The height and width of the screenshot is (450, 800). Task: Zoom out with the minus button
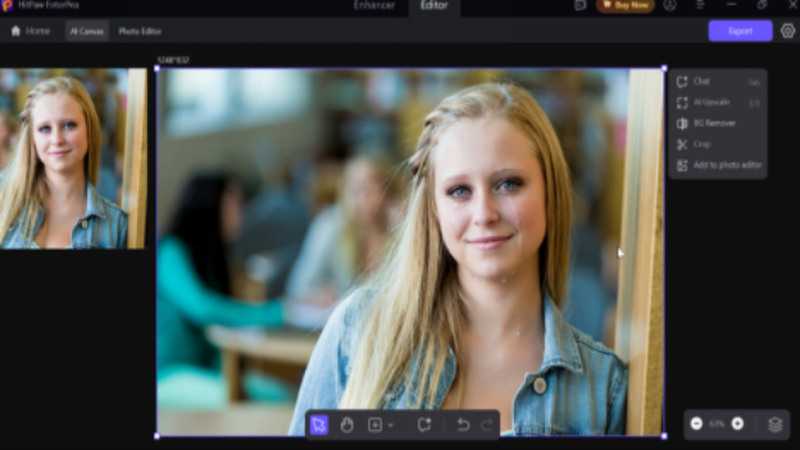click(696, 423)
